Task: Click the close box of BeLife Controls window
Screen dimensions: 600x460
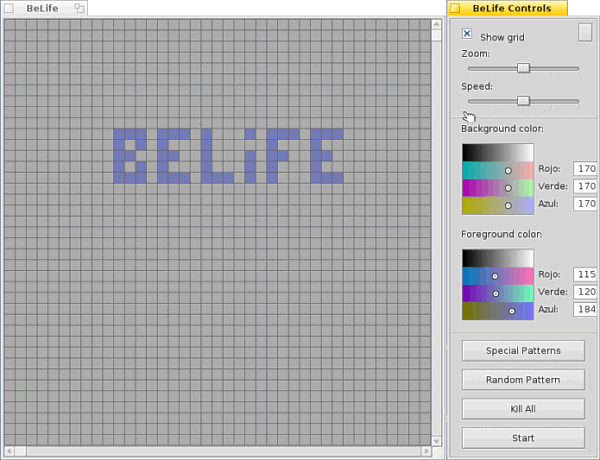Action: (456, 8)
